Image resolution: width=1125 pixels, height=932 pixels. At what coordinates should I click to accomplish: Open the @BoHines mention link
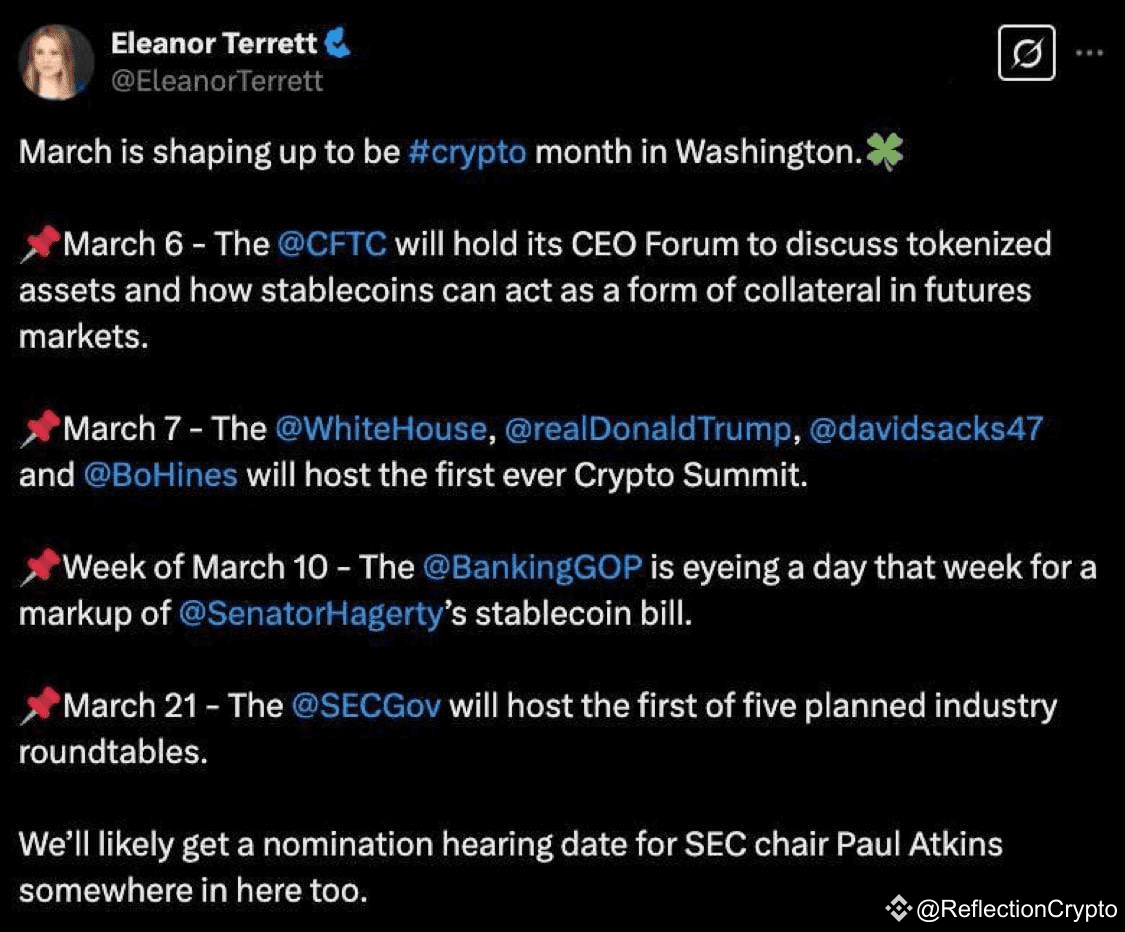click(160, 475)
